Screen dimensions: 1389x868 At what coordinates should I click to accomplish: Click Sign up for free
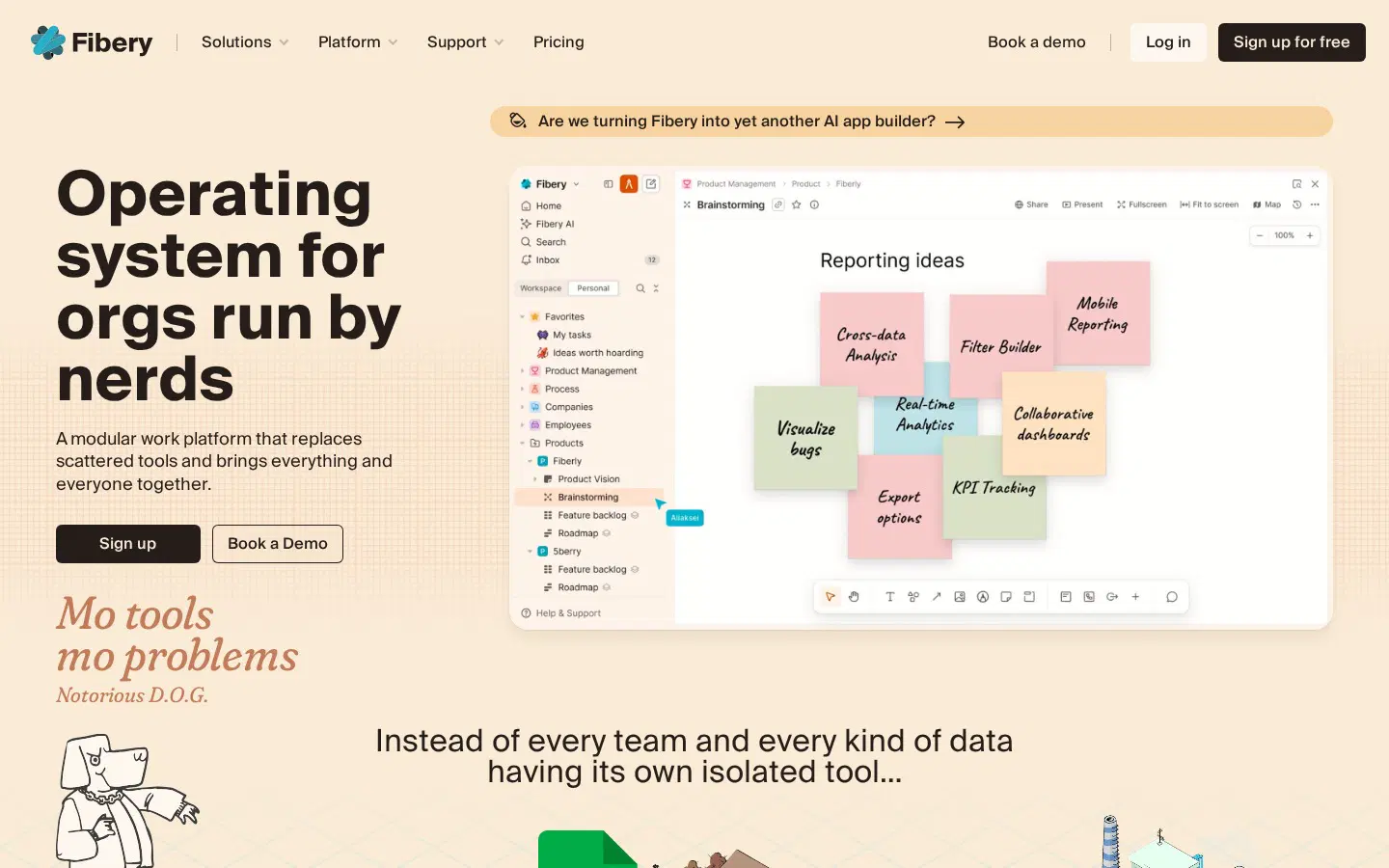coord(1292,42)
